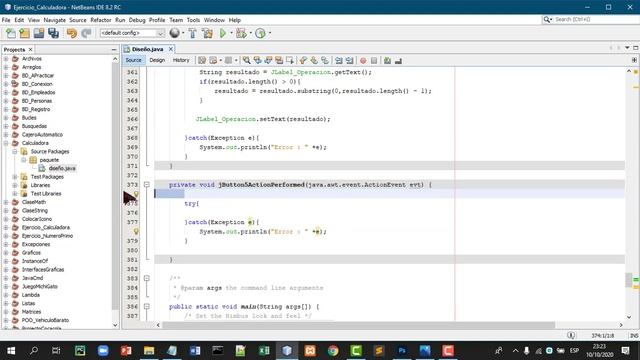Open Chrome from the Windows taskbar

tap(333, 351)
